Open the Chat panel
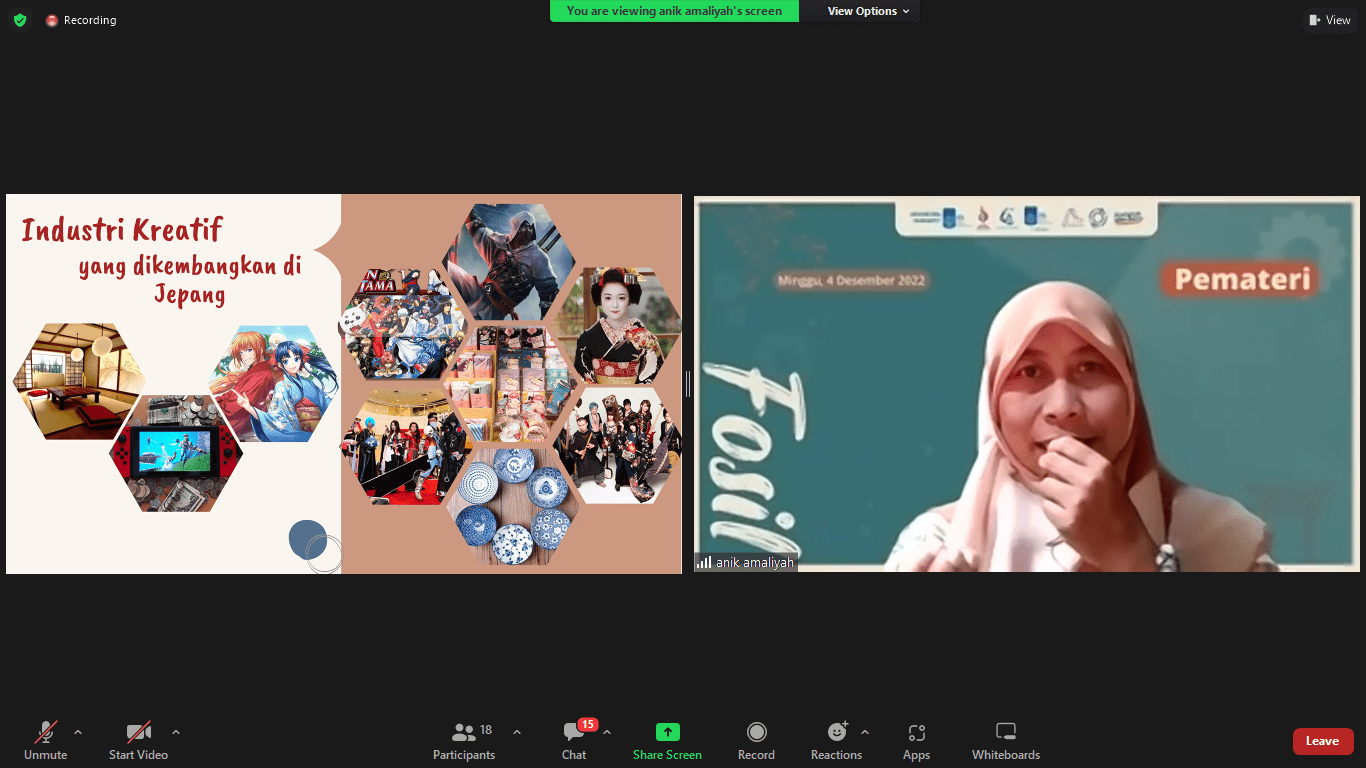 pyautogui.click(x=574, y=741)
